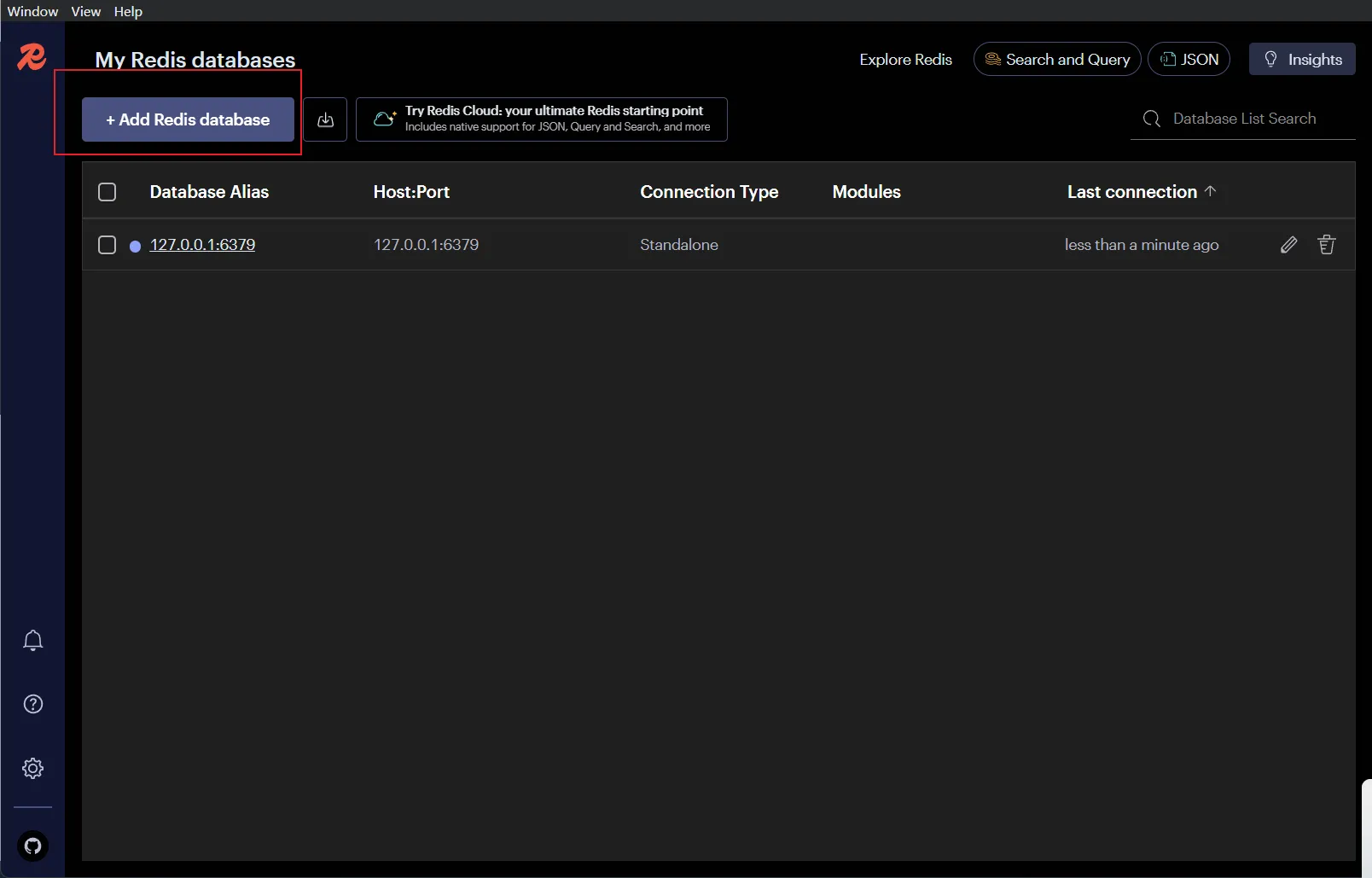
Task: Open the settings gear in the sidebar
Action: pos(32,768)
